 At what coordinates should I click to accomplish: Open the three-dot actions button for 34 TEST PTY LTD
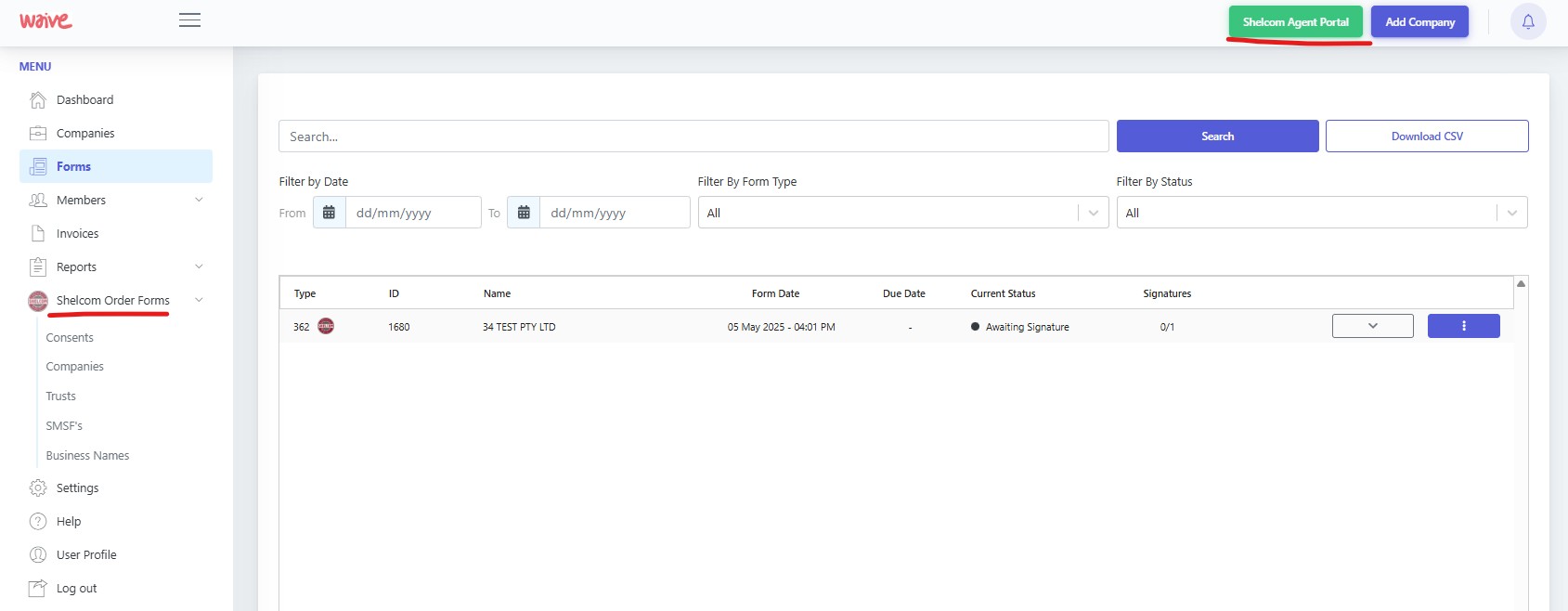(1464, 326)
